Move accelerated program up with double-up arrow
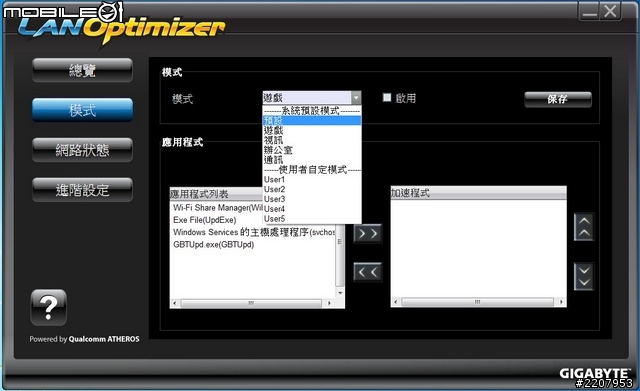The image size is (640, 391). tap(584, 227)
